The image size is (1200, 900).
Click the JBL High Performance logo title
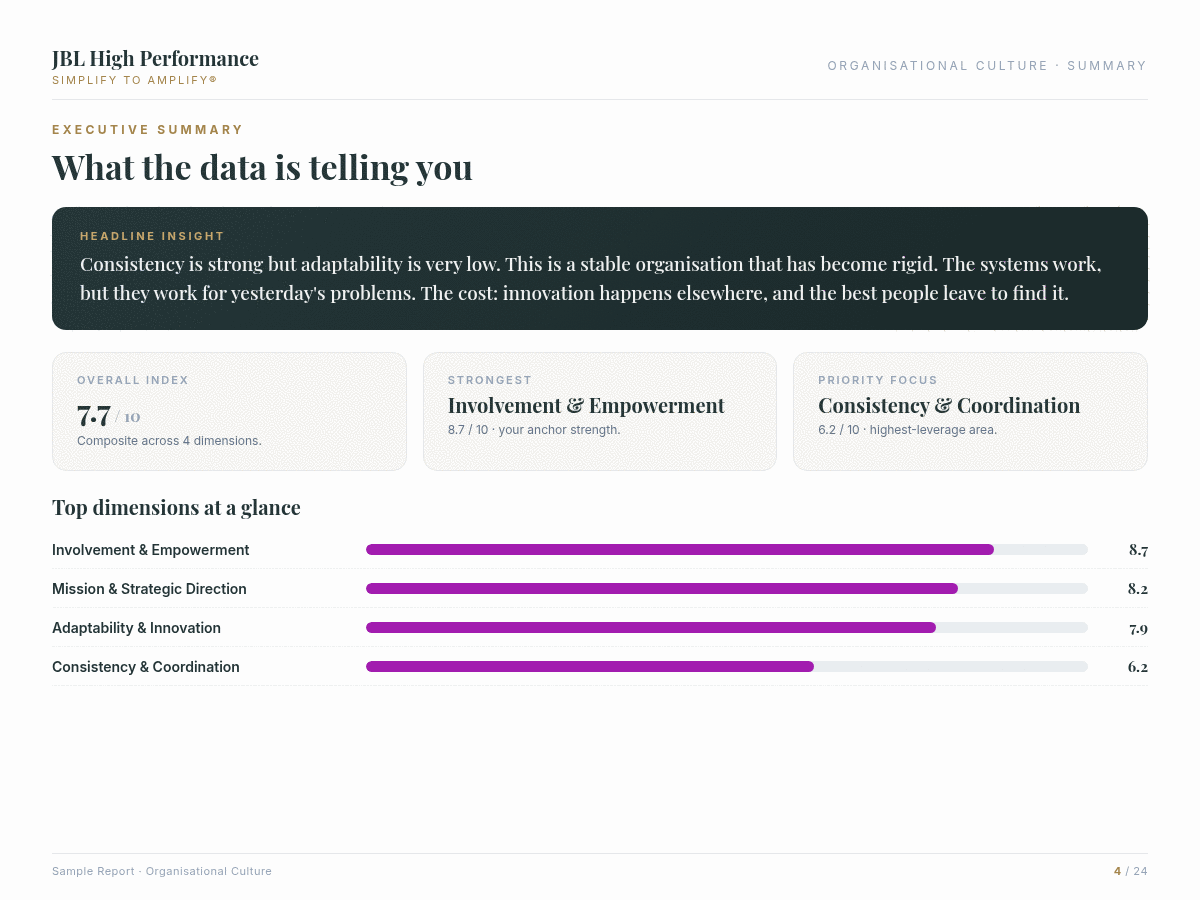155,59
